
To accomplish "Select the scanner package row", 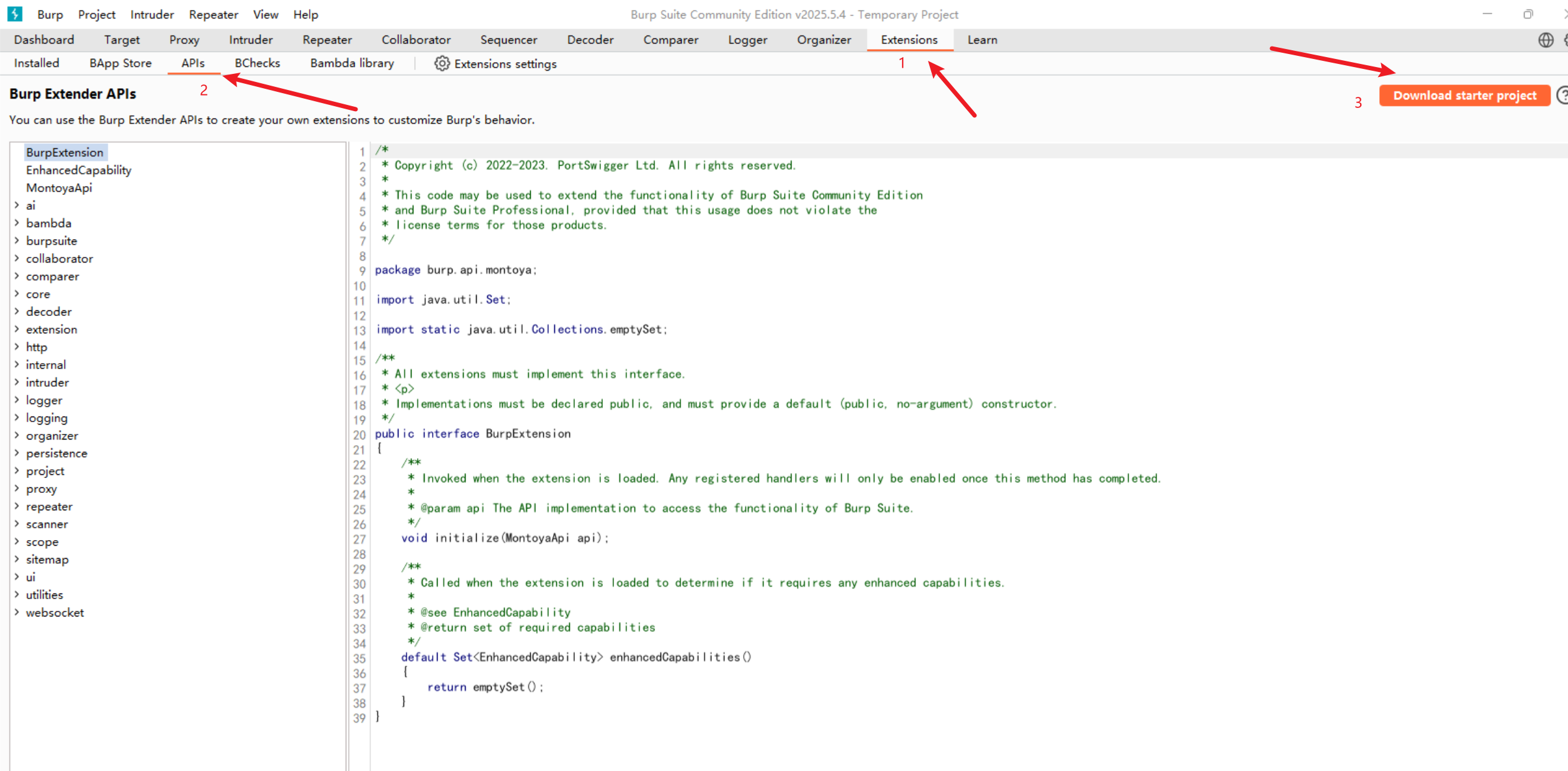I will (x=47, y=524).
